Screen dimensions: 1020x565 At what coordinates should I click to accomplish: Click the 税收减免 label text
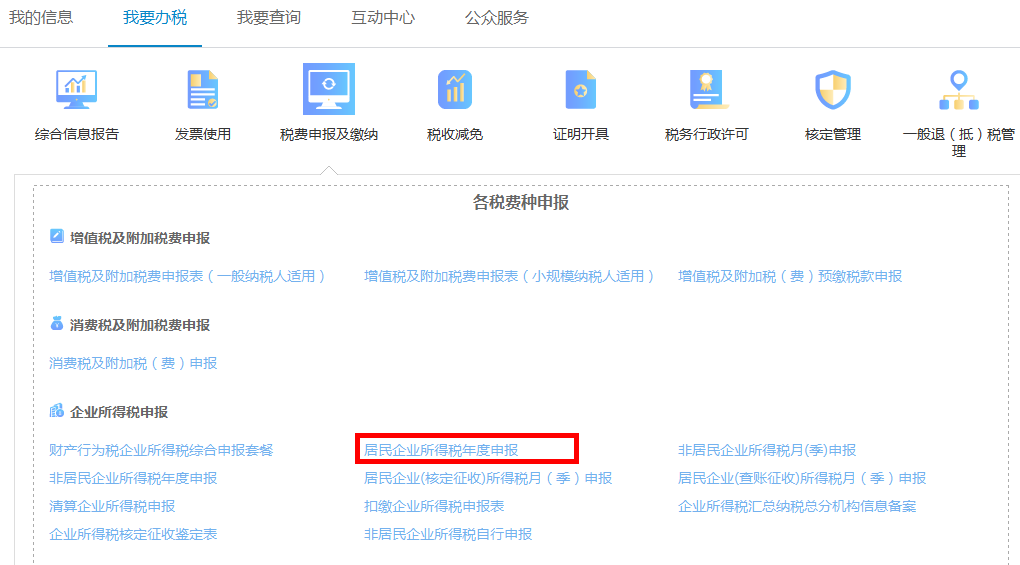[x=455, y=135]
